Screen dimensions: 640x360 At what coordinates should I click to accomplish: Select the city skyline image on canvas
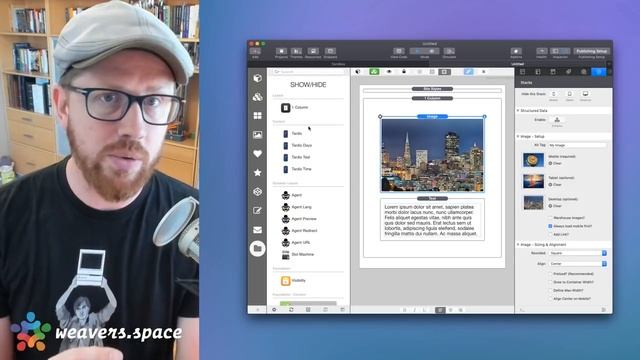coord(432,155)
